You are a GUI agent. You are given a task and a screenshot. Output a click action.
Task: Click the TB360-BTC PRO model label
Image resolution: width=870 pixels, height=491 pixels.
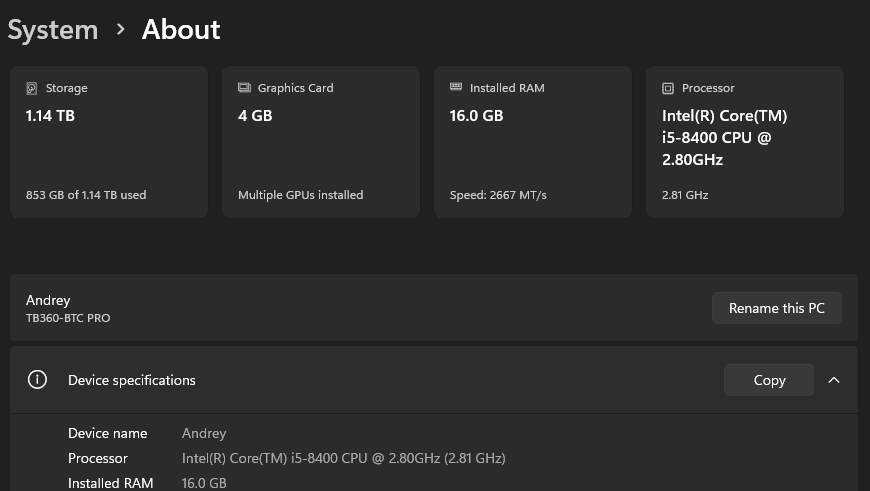pos(68,318)
